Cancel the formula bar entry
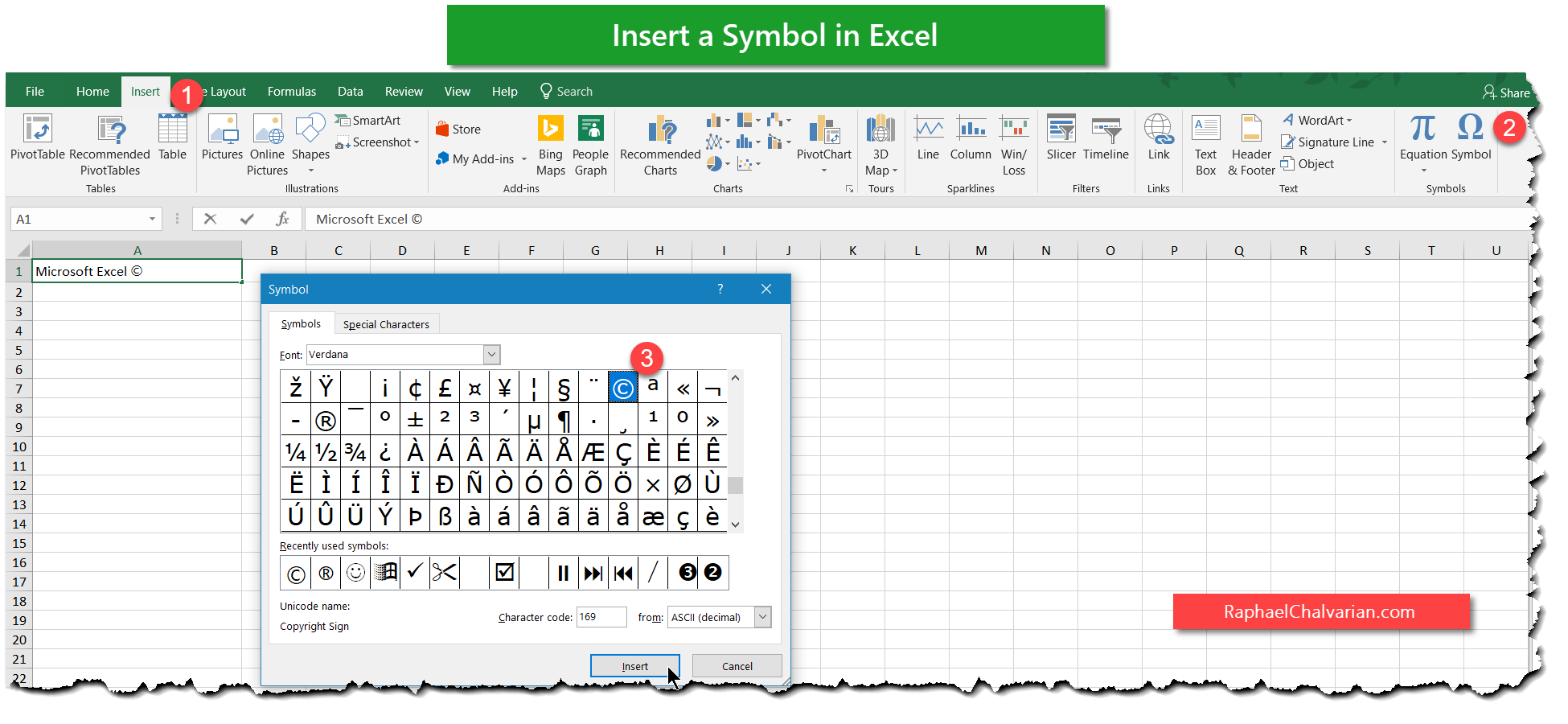 210,219
